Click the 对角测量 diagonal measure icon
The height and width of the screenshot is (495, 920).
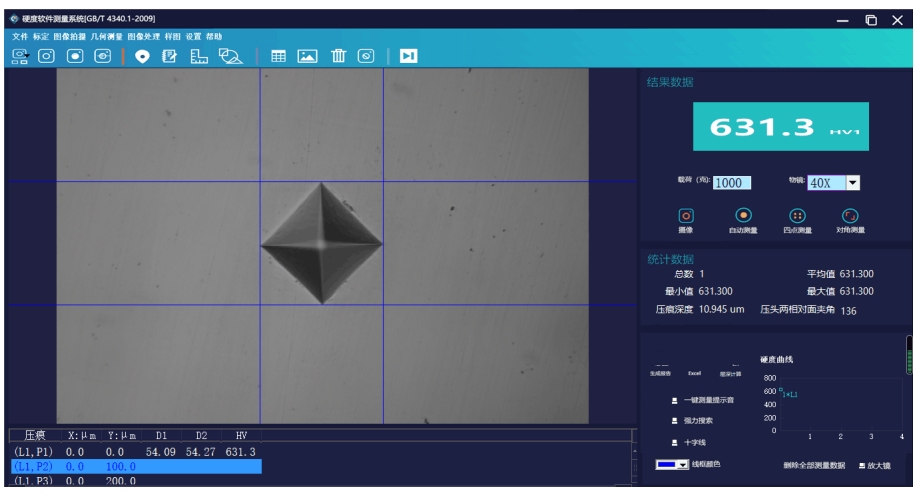click(x=850, y=215)
